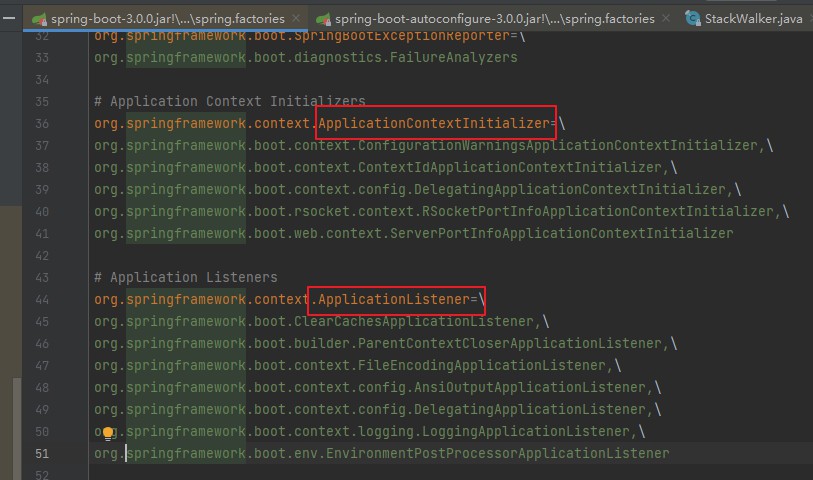Click ConfigurationWarningsApplicationContextInitializer on line 37
The width and height of the screenshot is (813, 480).
(x=558, y=145)
